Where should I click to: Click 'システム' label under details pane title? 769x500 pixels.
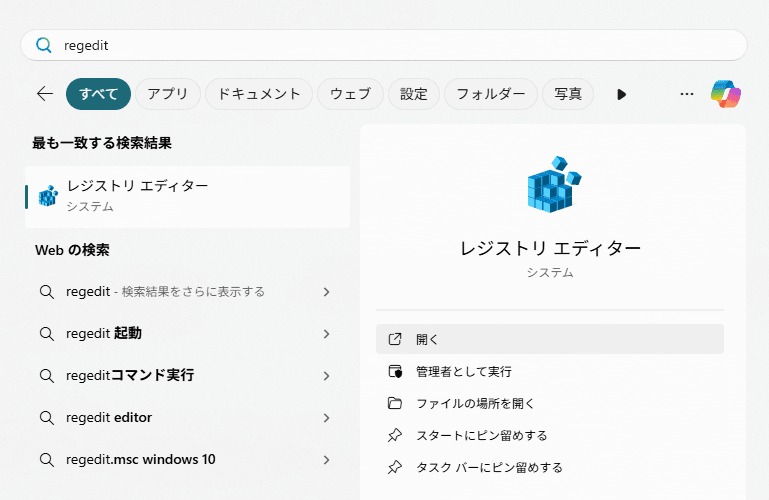550,273
